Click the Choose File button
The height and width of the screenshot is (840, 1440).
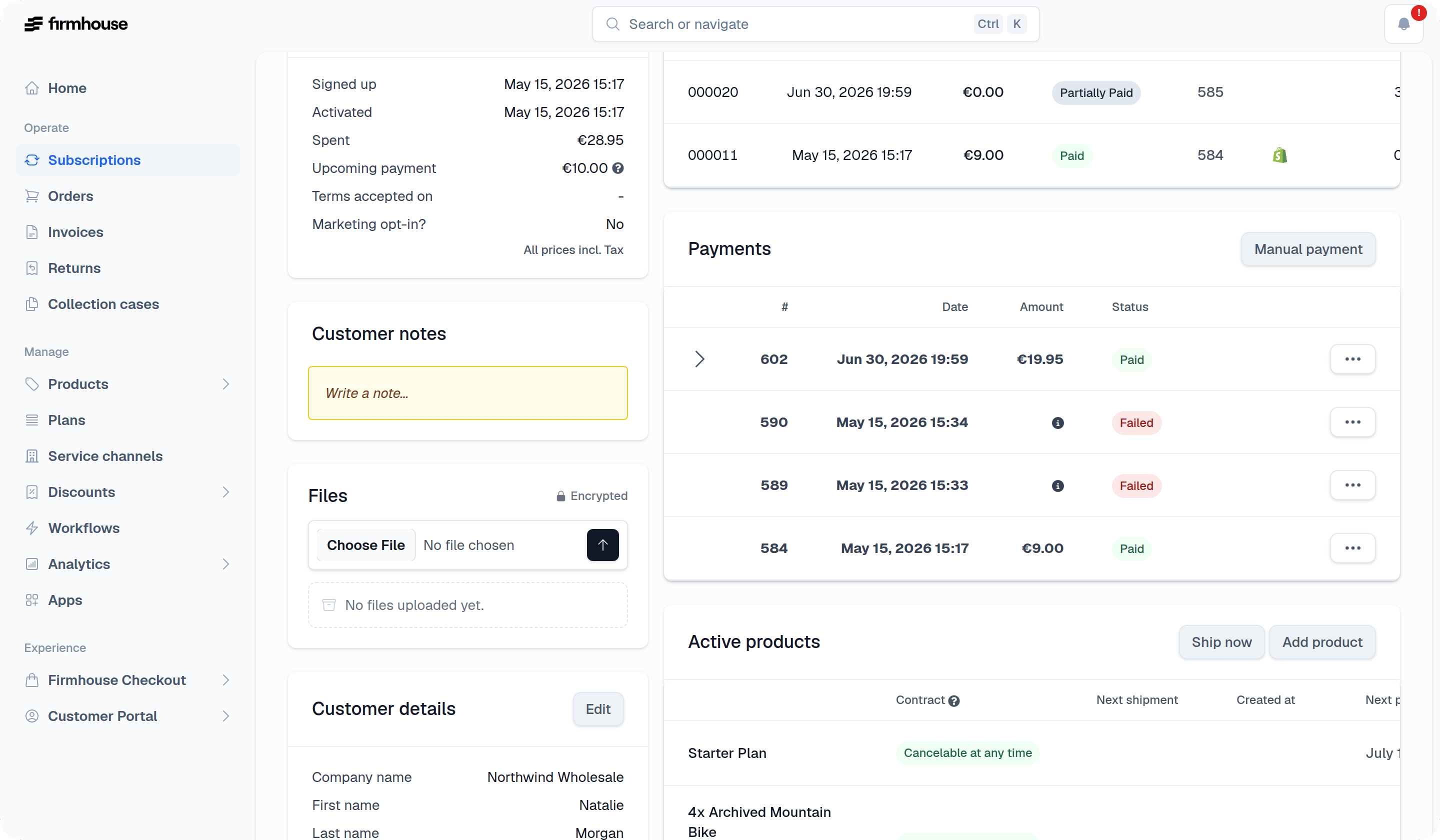[x=365, y=545]
